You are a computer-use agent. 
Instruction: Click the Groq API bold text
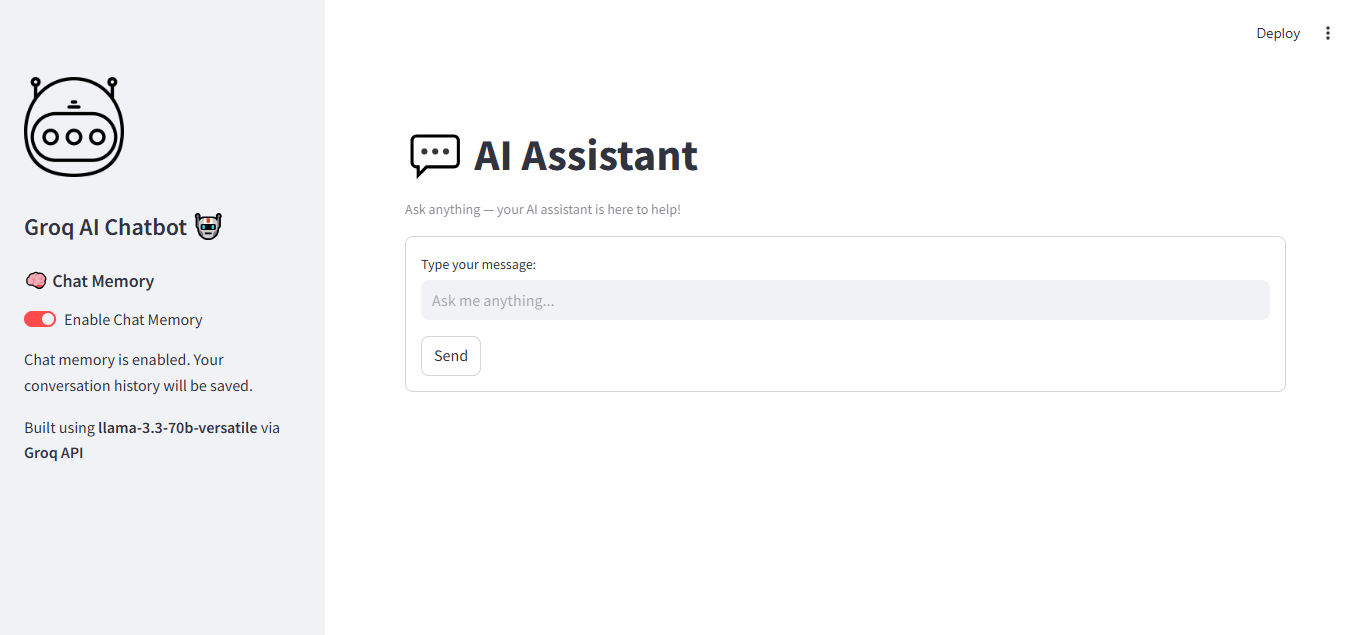[53, 452]
